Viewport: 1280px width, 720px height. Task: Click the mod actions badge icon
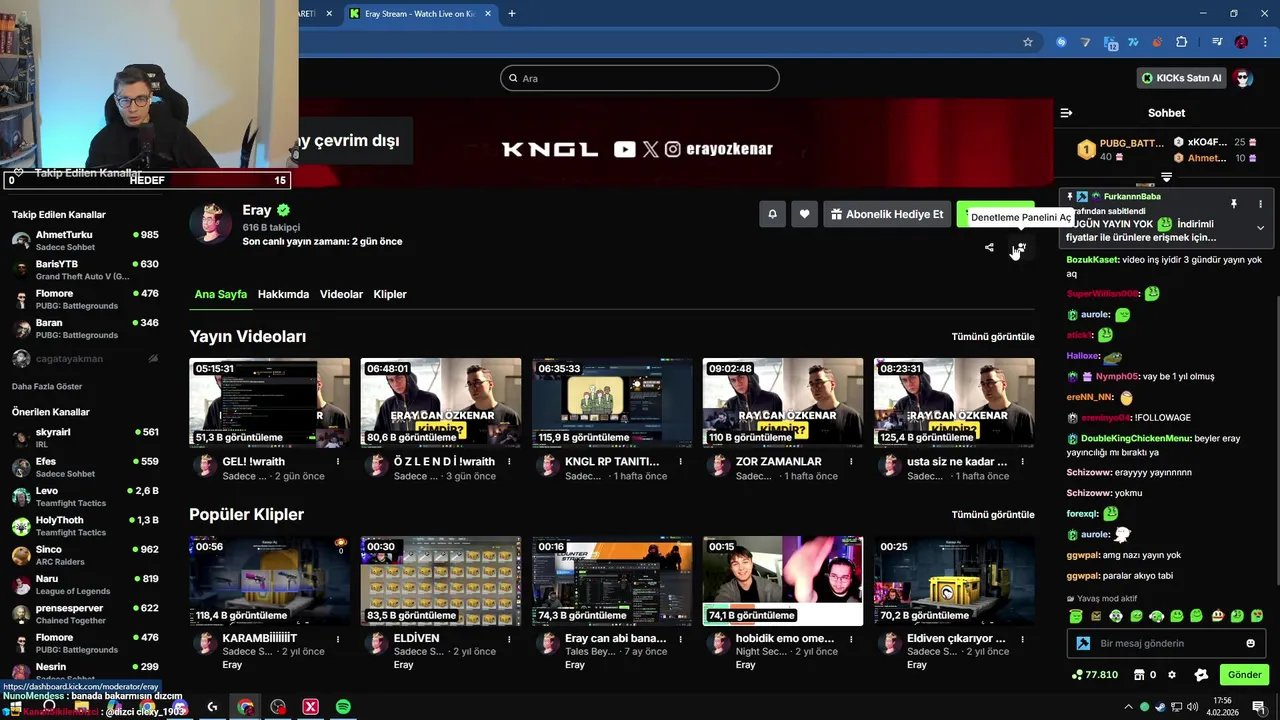pos(1201,675)
